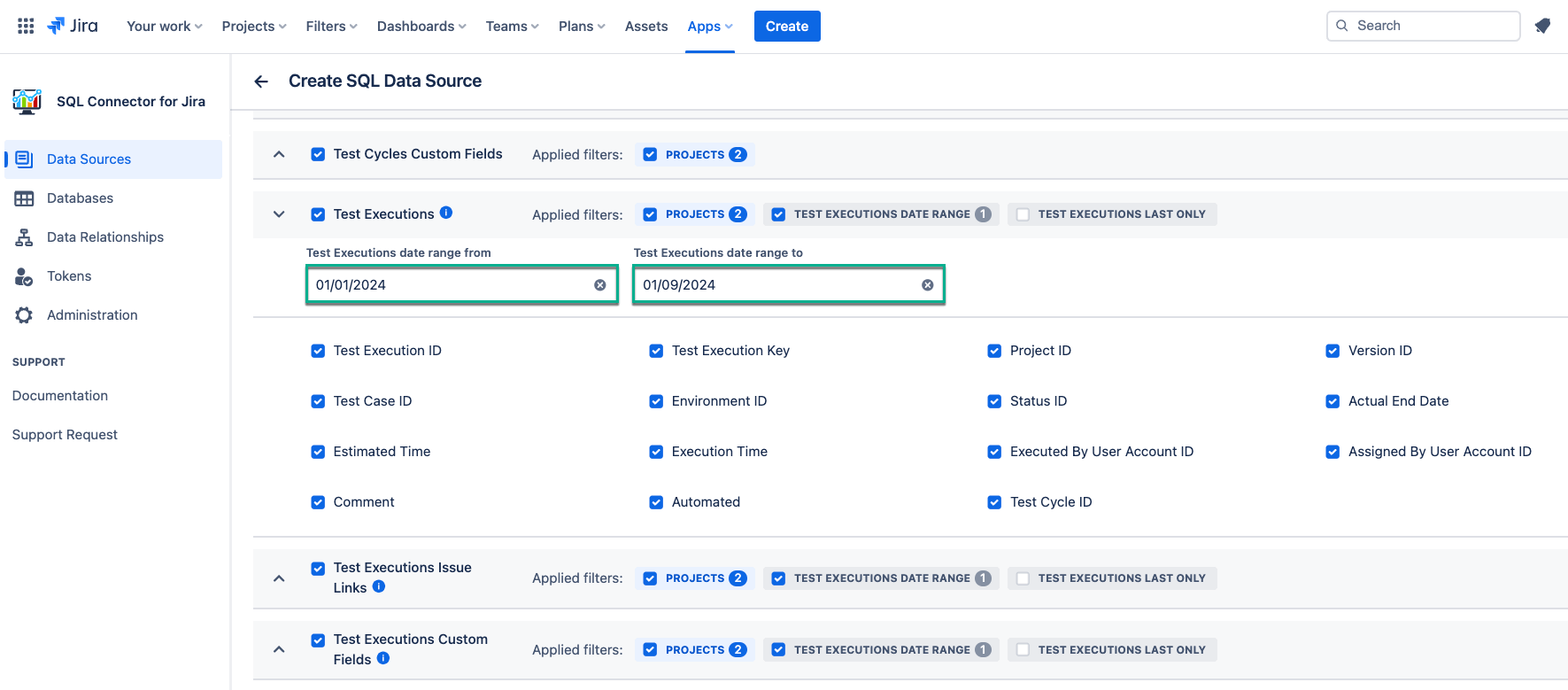1568x690 pixels.
Task: Collapse the Test Executions section
Action: [279, 214]
